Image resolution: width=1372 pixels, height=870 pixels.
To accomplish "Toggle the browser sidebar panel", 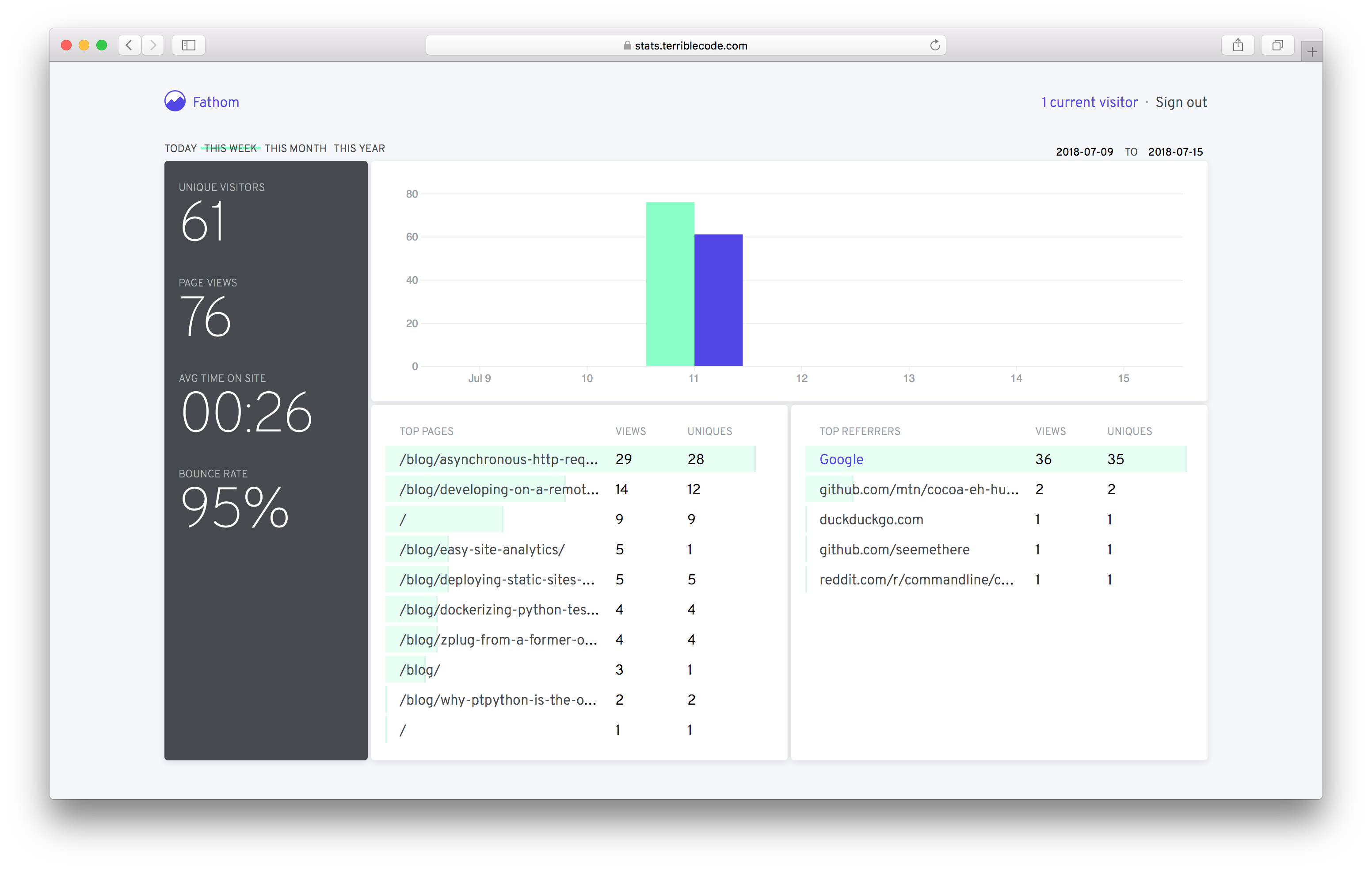I will [188, 45].
